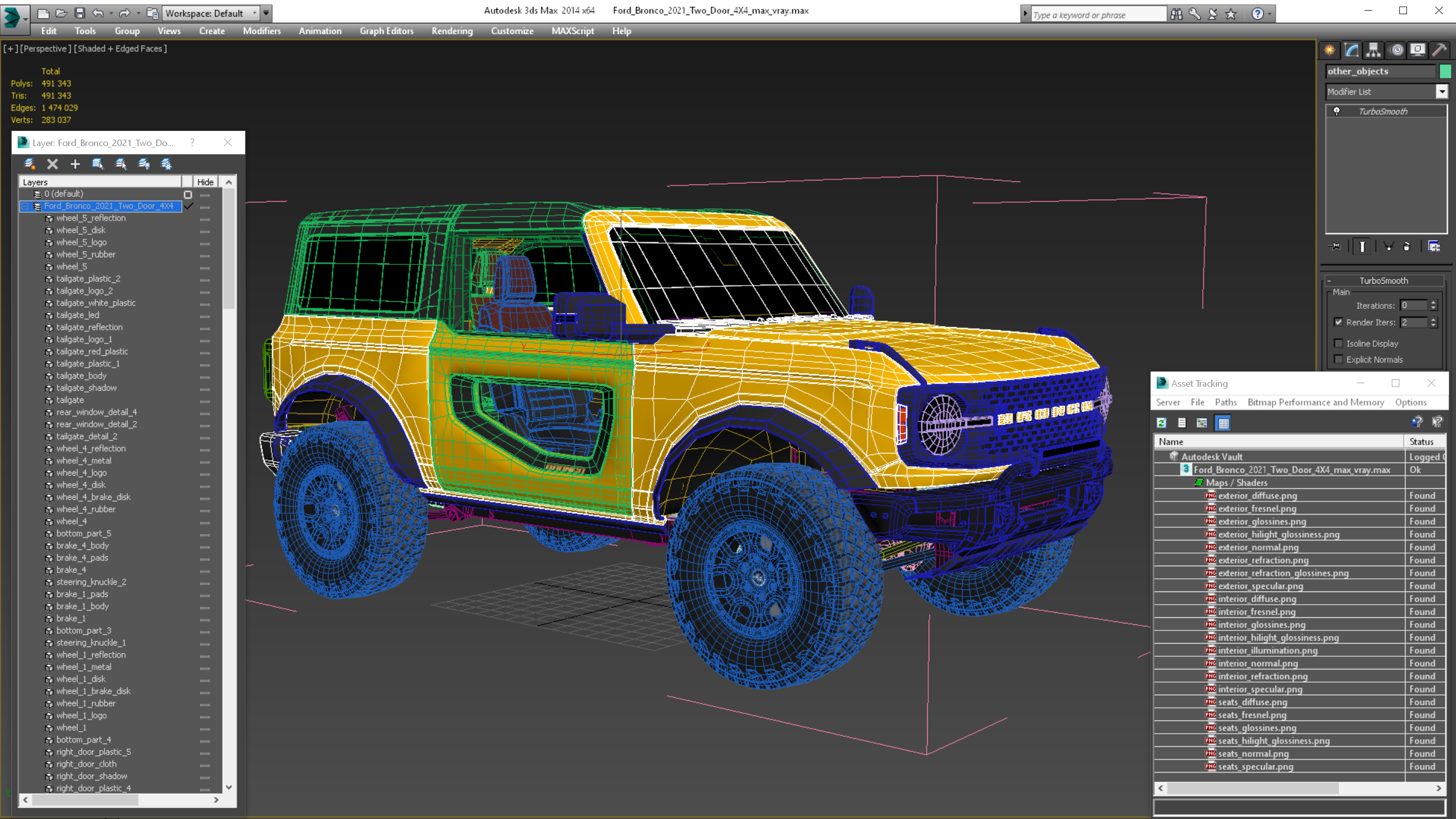Open Bitmap Performance and Memory menu

[x=1316, y=402]
